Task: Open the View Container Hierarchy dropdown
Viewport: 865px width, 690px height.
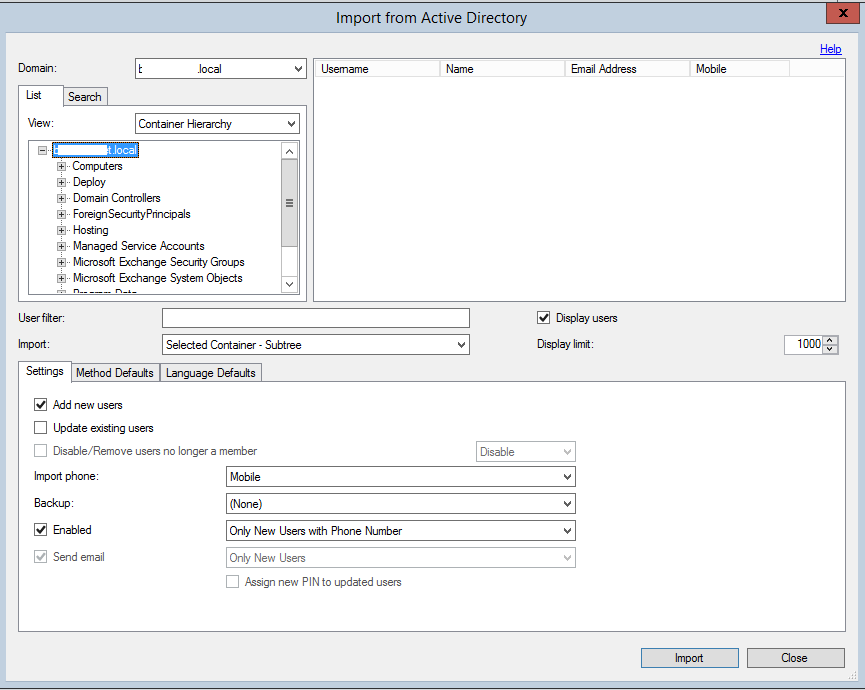Action: [291, 124]
